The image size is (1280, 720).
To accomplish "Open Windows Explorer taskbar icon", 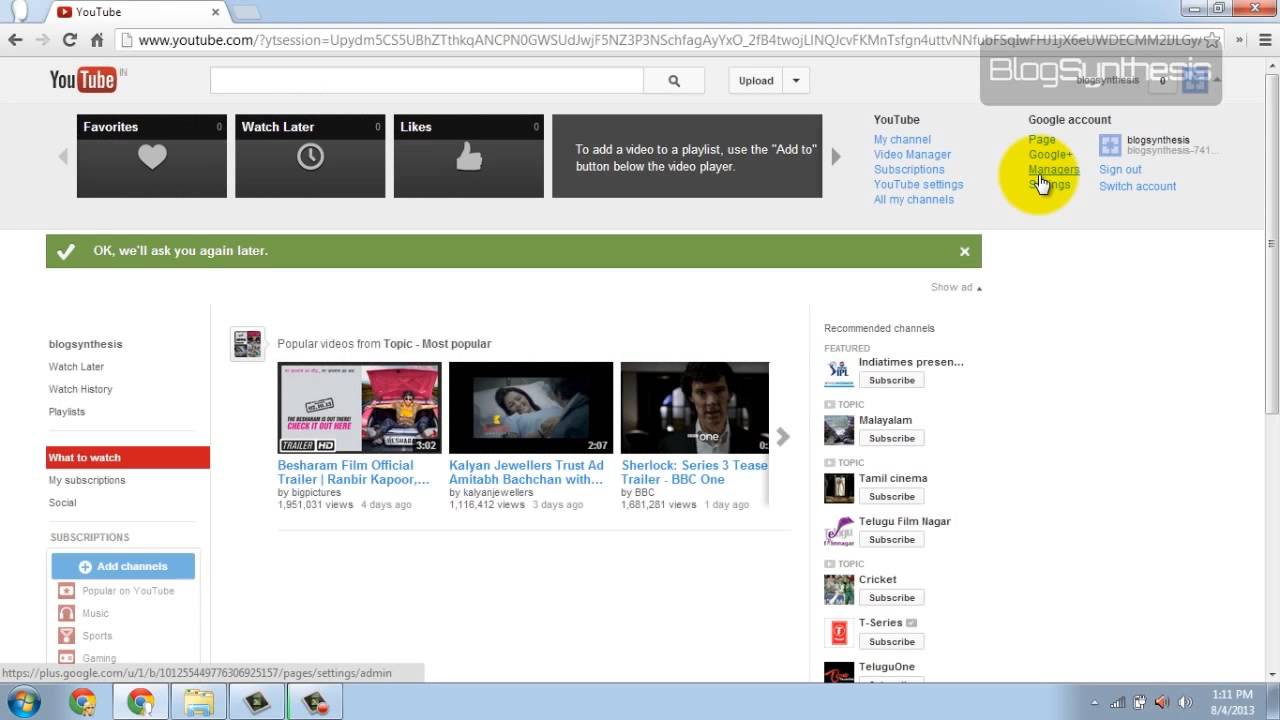I will tap(198, 702).
